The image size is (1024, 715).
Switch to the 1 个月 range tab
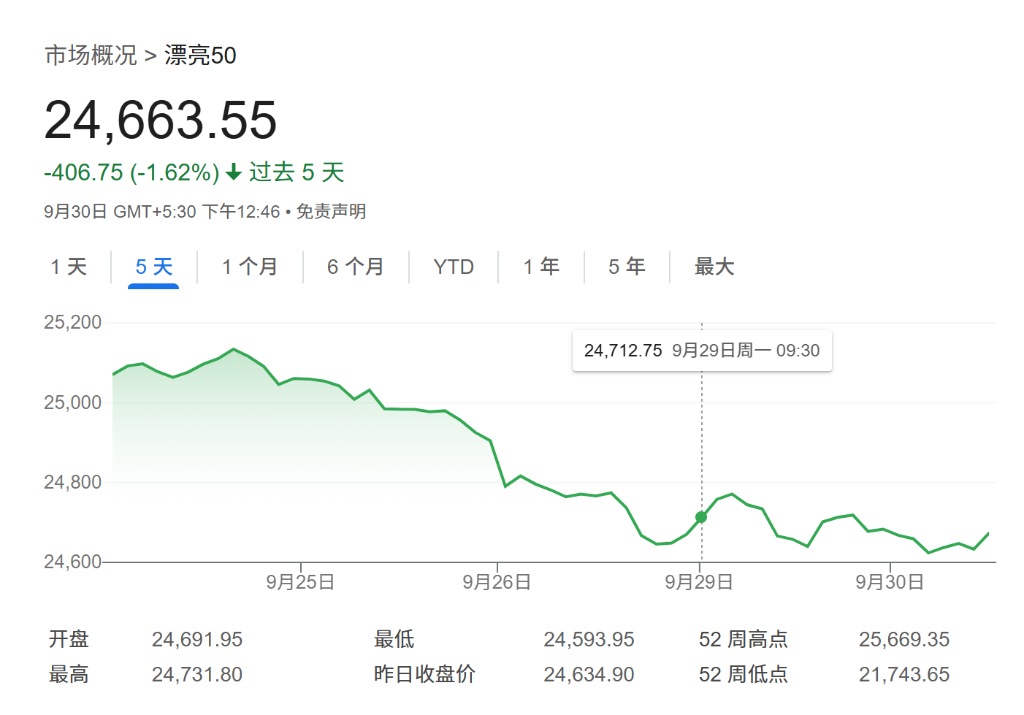(250, 267)
